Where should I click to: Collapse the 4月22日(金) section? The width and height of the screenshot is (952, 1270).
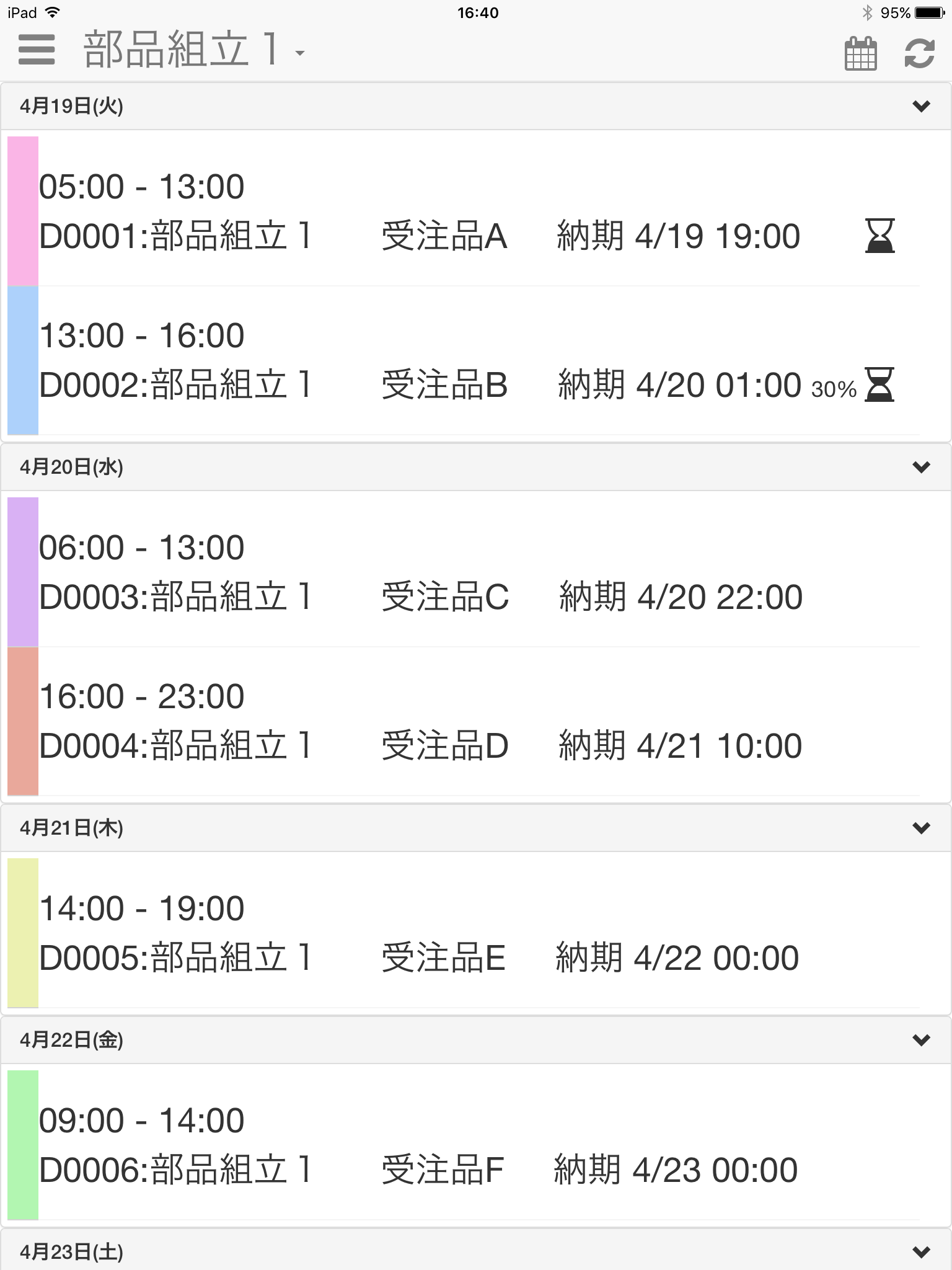pyautogui.click(x=922, y=1040)
